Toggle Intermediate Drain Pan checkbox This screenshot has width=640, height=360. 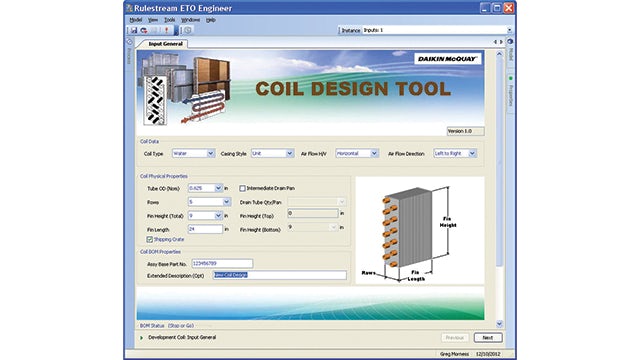click(242, 189)
